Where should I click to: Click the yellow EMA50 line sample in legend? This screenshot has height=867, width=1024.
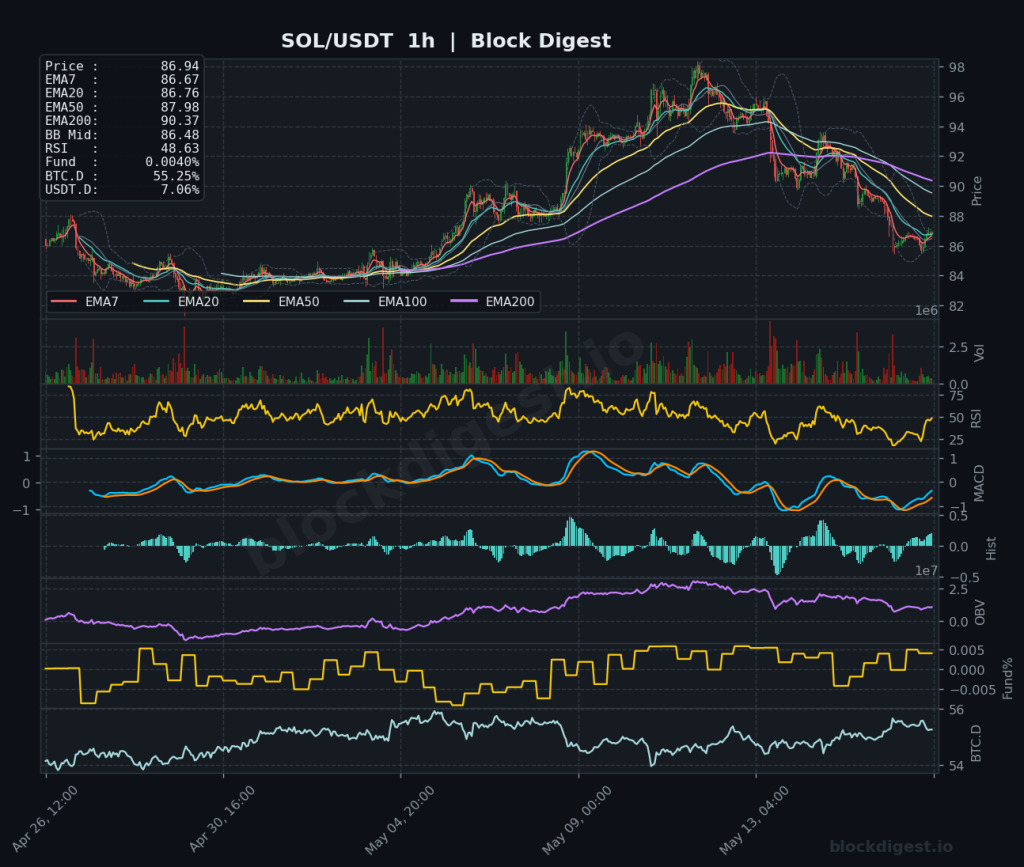(256, 302)
